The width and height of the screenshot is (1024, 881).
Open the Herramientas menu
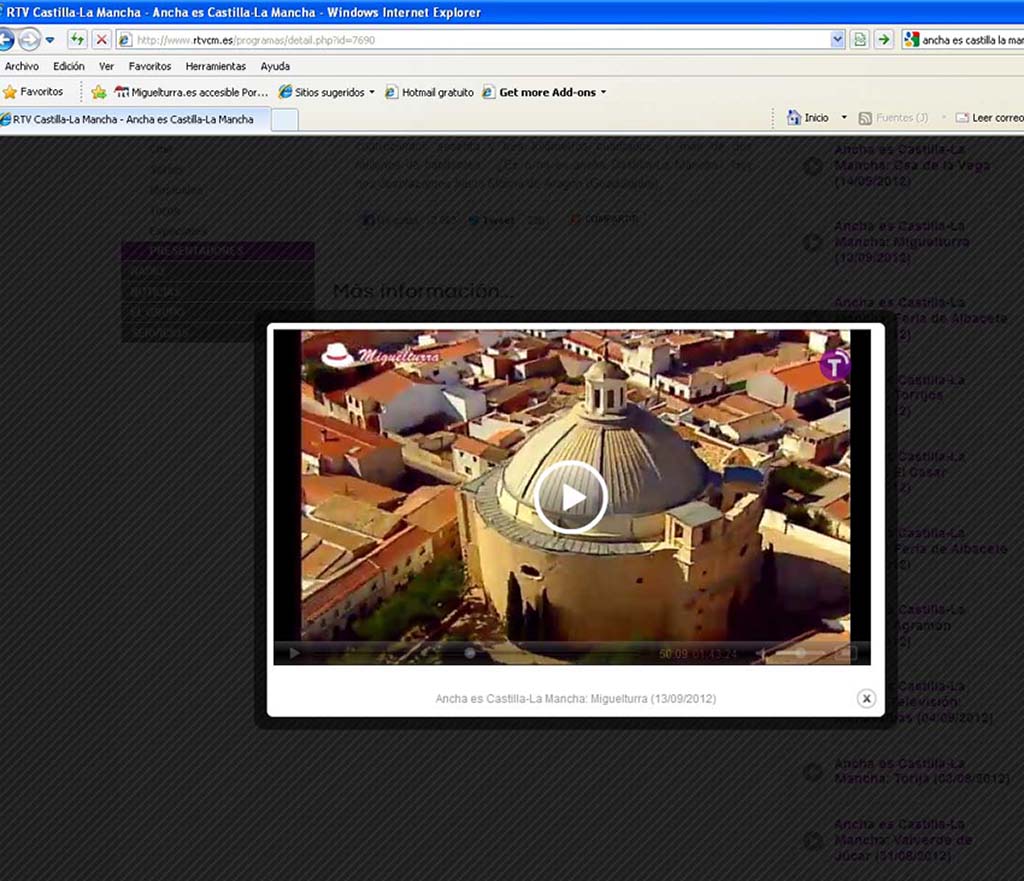pyautogui.click(x=215, y=66)
